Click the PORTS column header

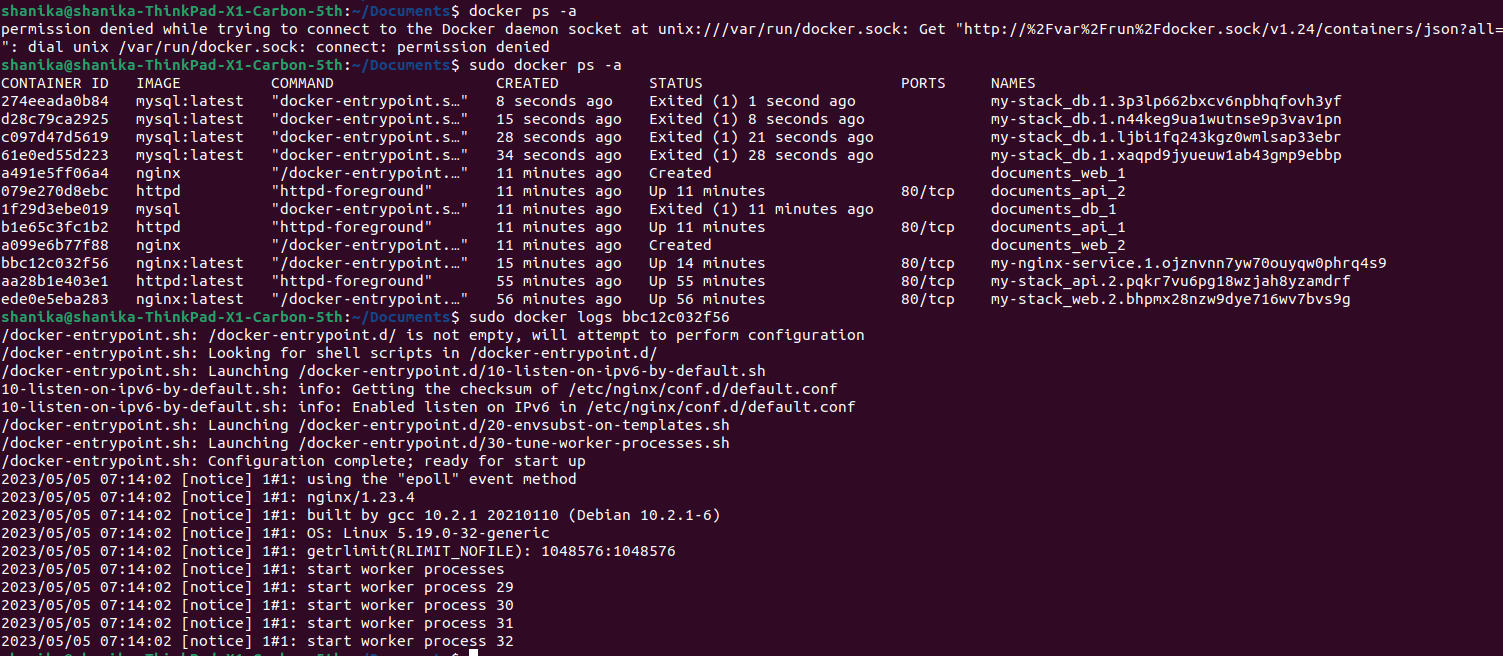coord(923,83)
